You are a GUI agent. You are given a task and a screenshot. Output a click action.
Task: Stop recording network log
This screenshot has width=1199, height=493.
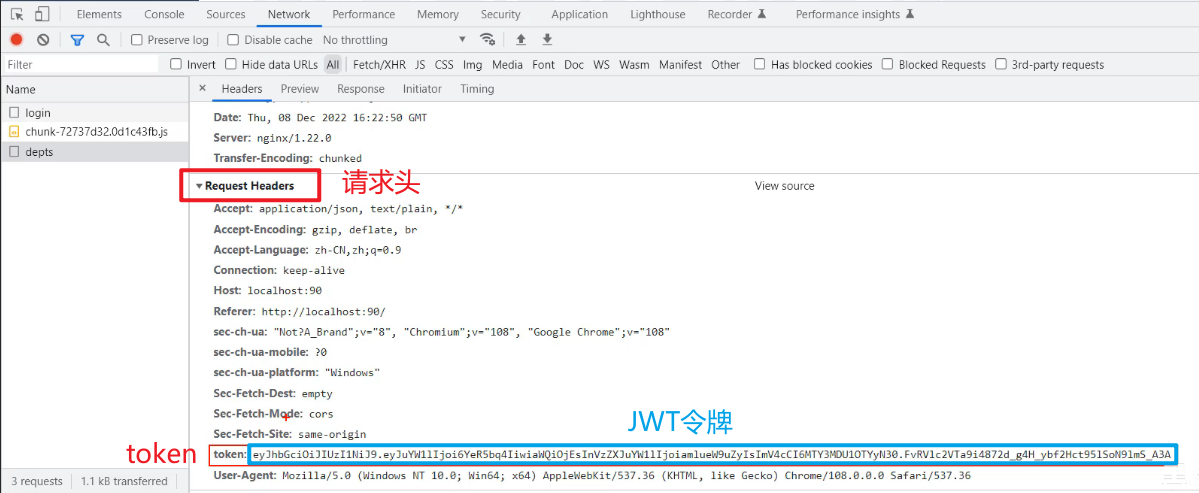[16, 40]
